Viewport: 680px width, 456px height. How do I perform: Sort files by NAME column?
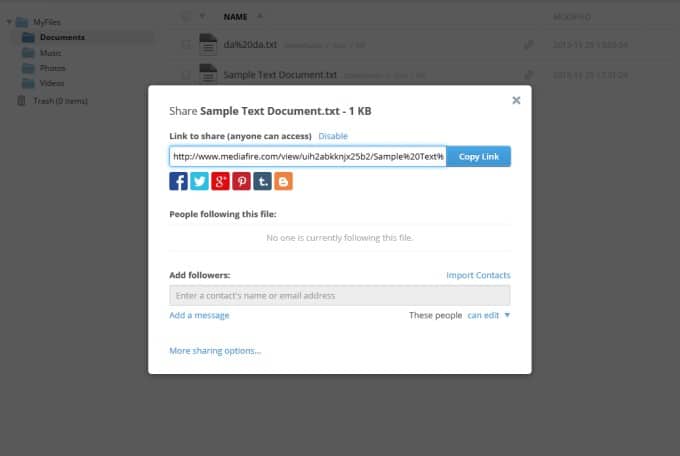[235, 17]
